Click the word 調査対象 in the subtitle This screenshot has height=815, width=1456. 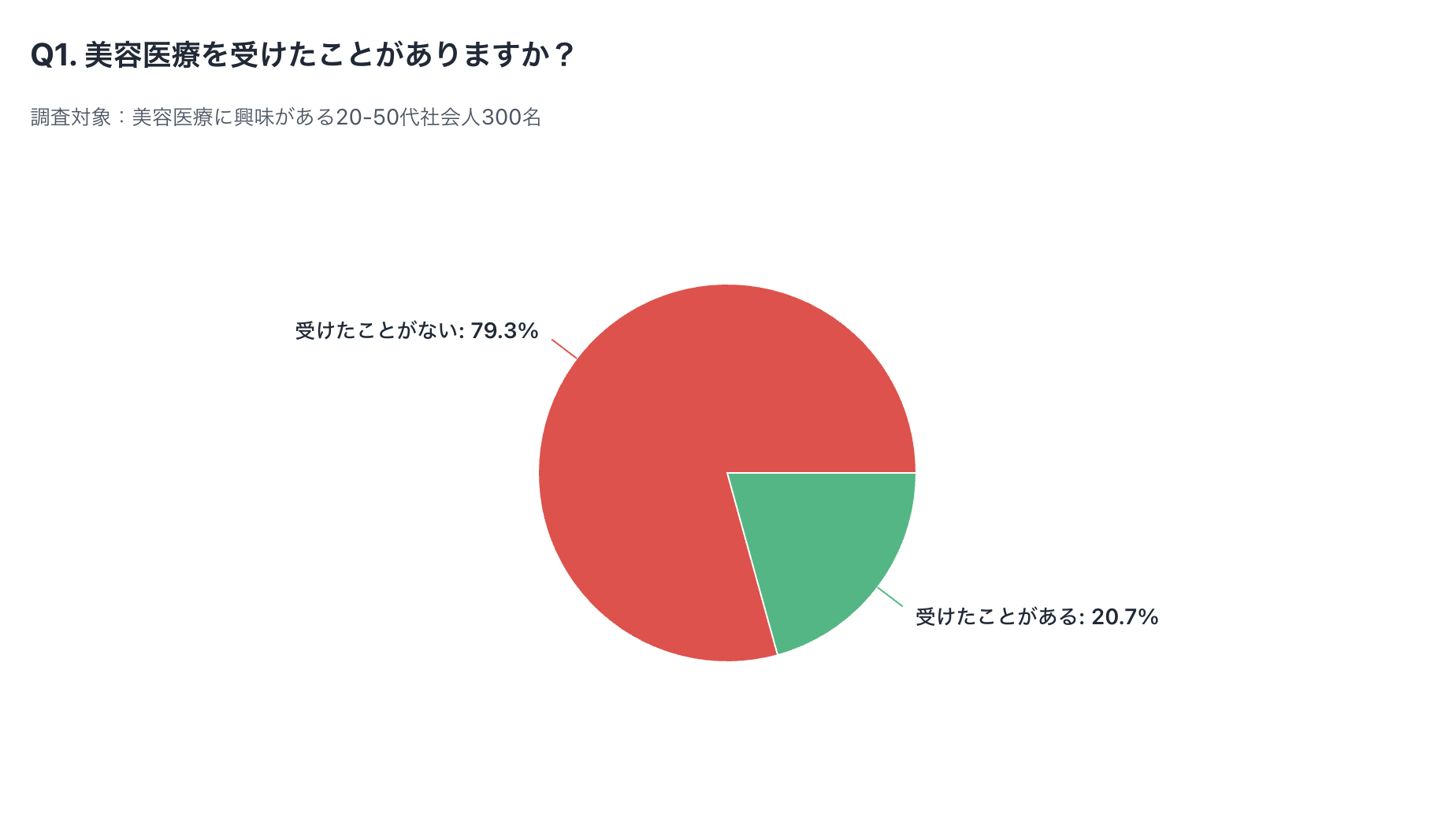[x=71, y=117]
